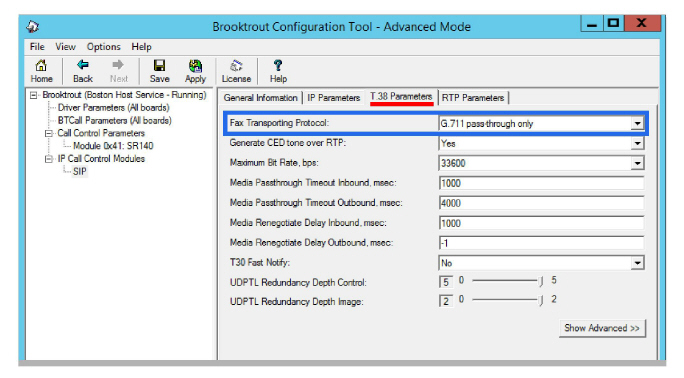
Task: Select BTCall Parameters (All boards) in the tree
Action: click(x=114, y=120)
